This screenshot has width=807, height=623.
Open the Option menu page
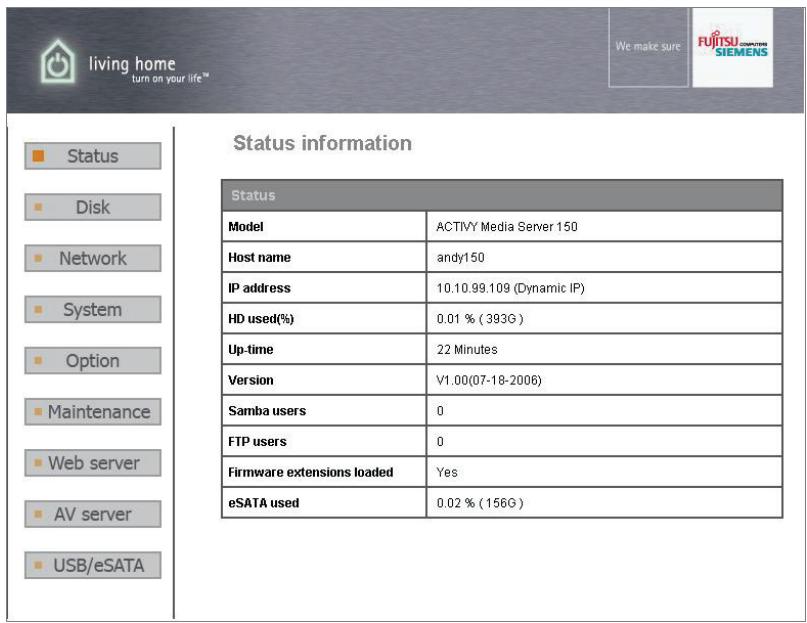click(93, 360)
